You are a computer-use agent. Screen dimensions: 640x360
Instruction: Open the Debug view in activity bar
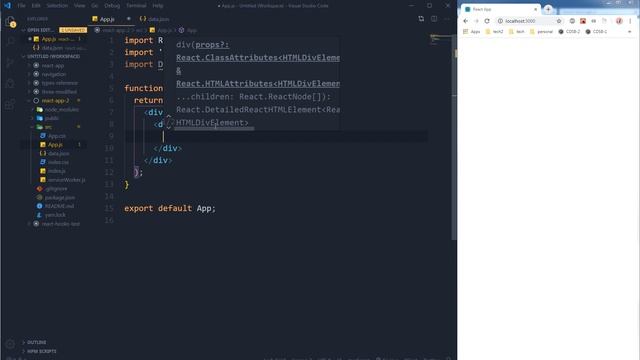[10, 84]
